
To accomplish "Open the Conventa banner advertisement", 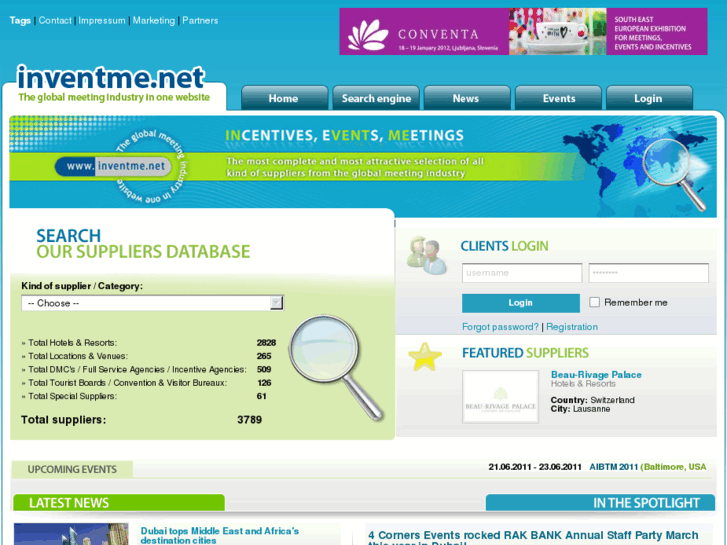I will (x=523, y=32).
